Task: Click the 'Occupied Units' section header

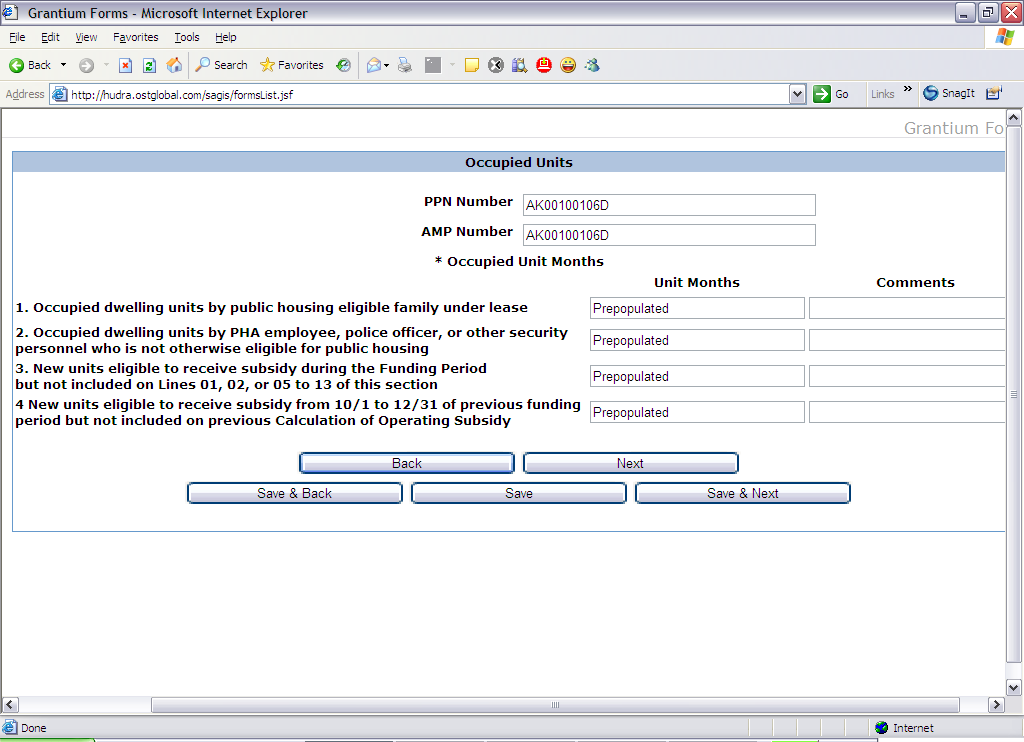Action: point(519,162)
